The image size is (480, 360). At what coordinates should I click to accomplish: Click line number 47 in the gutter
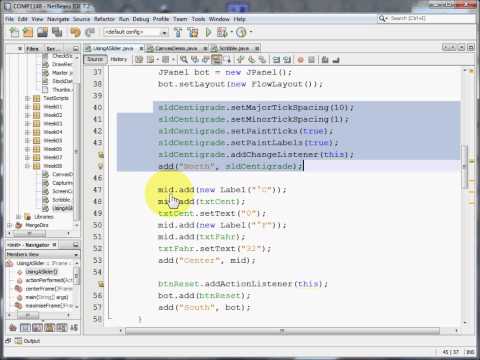pos(97,190)
